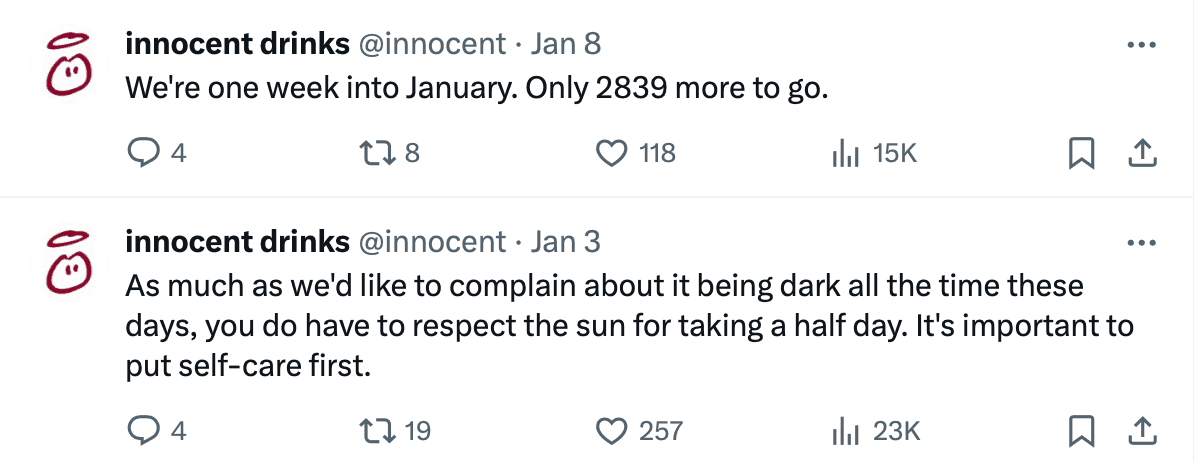
Task: View analytics showing 15K views
Action: pyautogui.click(x=845, y=153)
